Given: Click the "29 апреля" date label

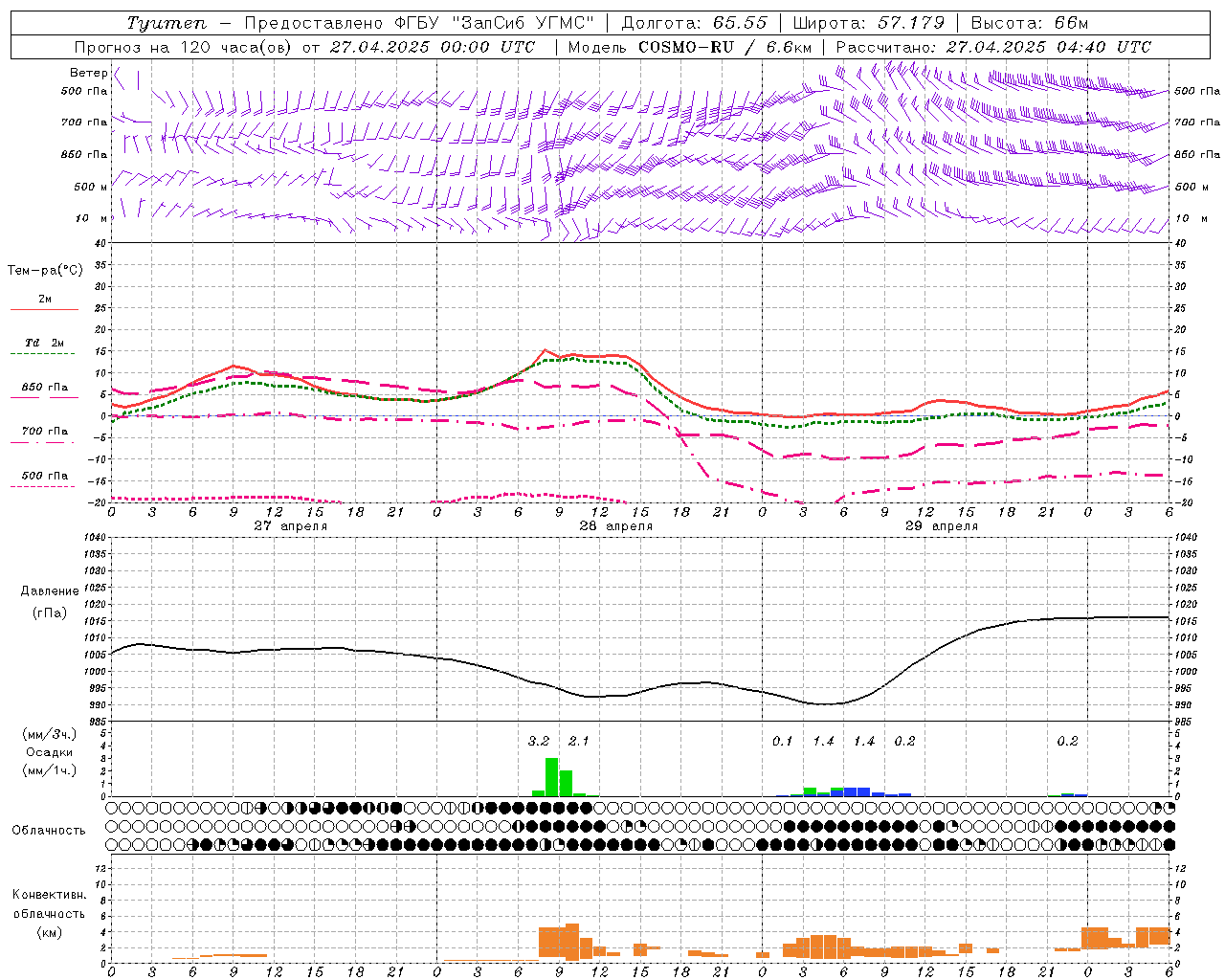Looking at the screenshot, I should pyautogui.click(x=942, y=526).
